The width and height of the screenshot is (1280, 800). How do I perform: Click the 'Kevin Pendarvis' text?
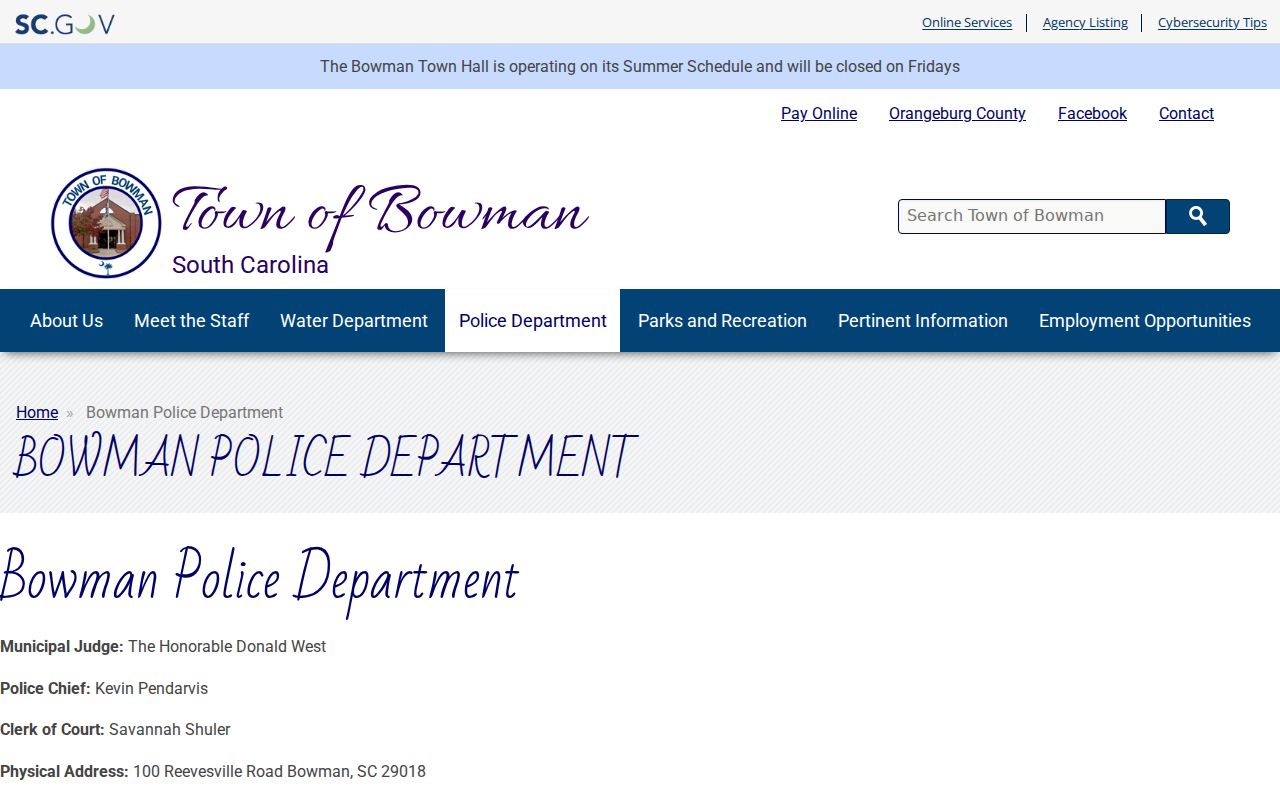[151, 689]
